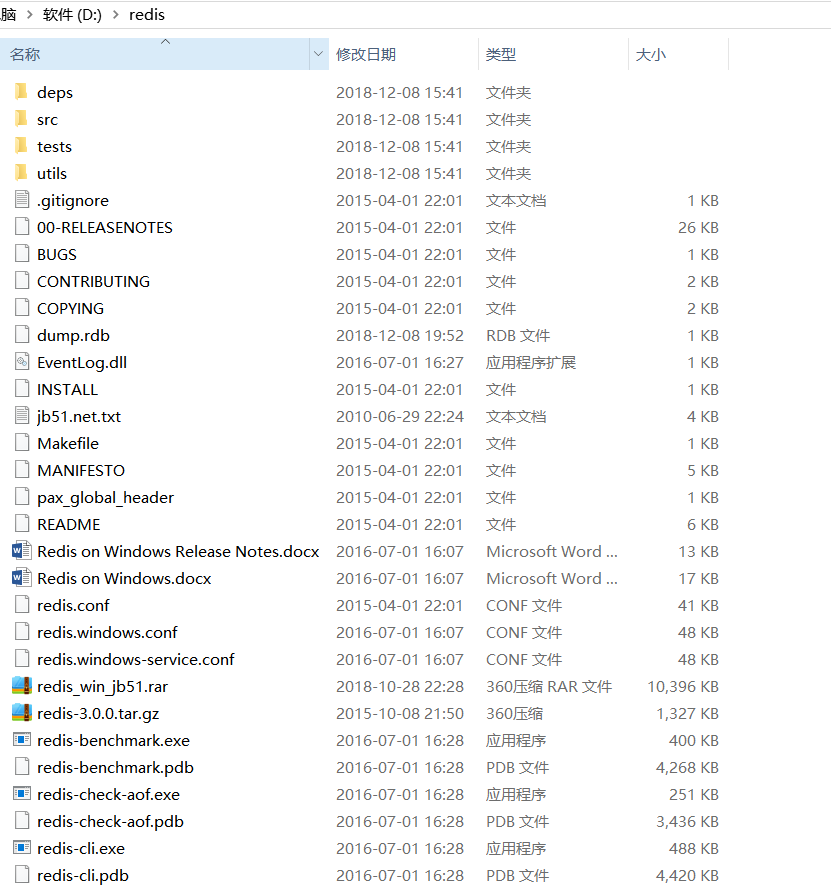The image size is (831, 890).
Task: Click the date 2015-10-08 21:50
Action: (400, 713)
